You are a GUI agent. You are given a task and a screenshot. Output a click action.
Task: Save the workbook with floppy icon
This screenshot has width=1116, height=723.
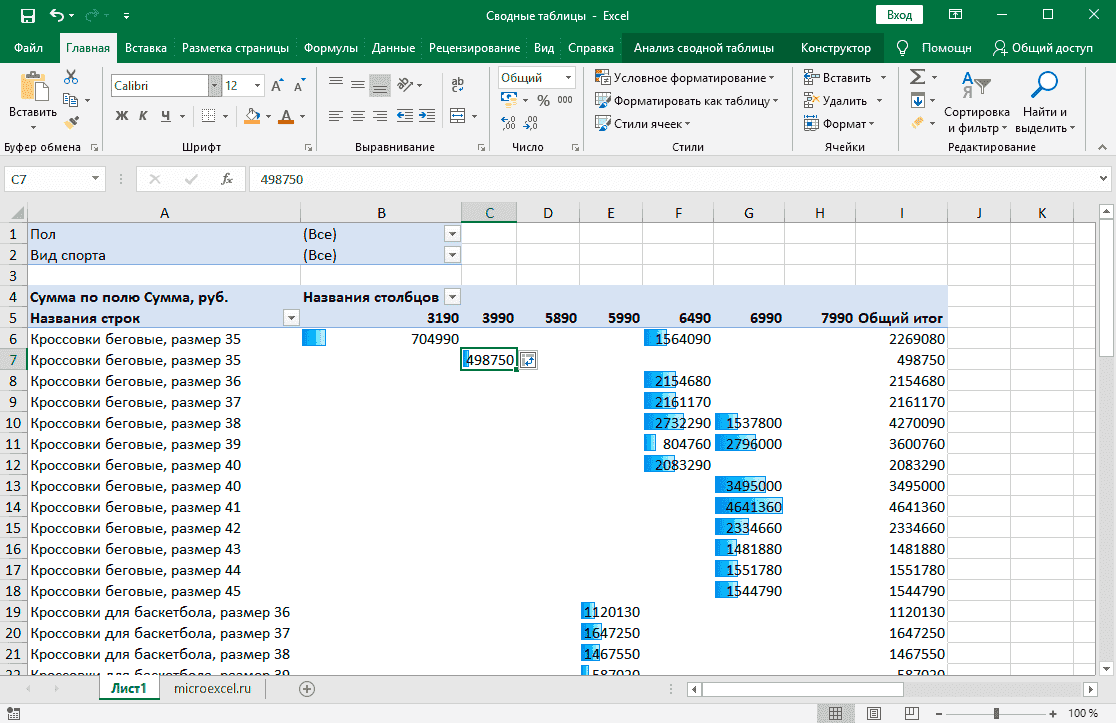point(28,16)
